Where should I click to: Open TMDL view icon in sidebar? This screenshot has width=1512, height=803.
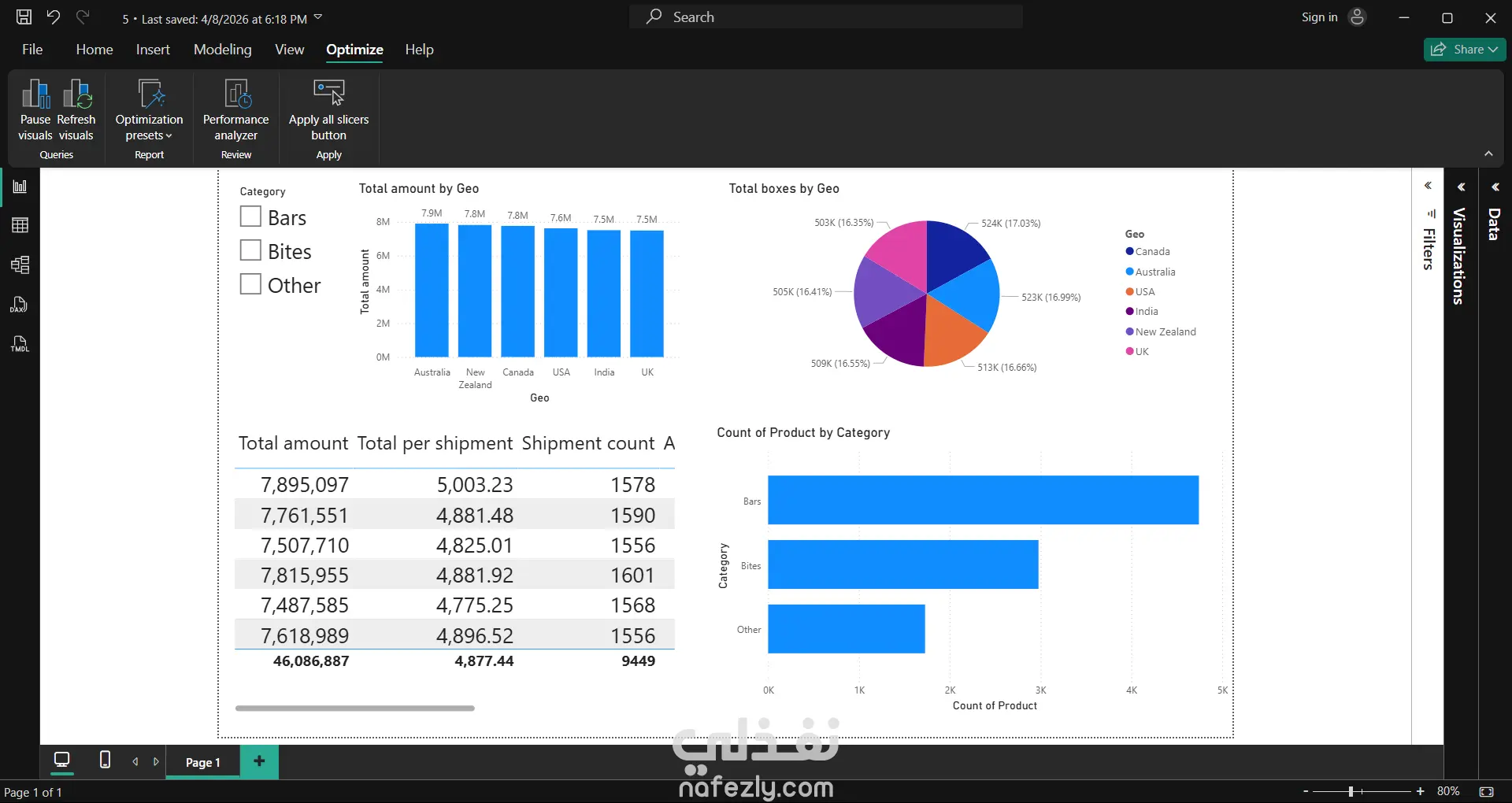click(20, 344)
